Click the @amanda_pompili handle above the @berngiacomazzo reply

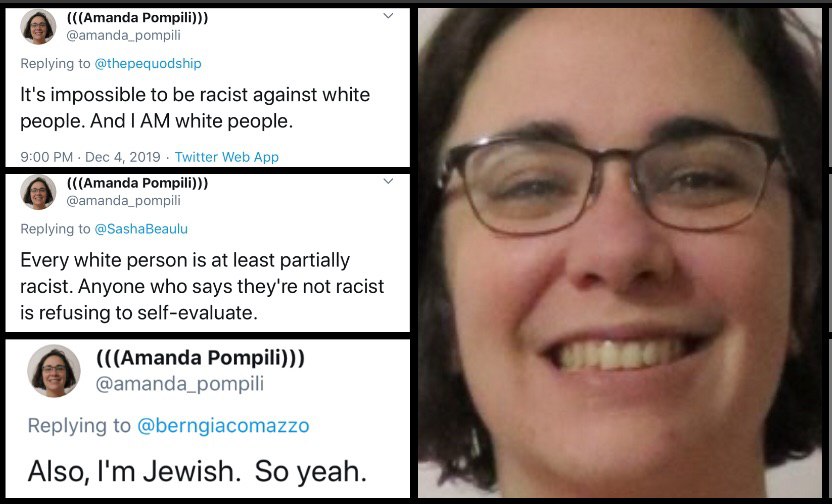(x=180, y=384)
